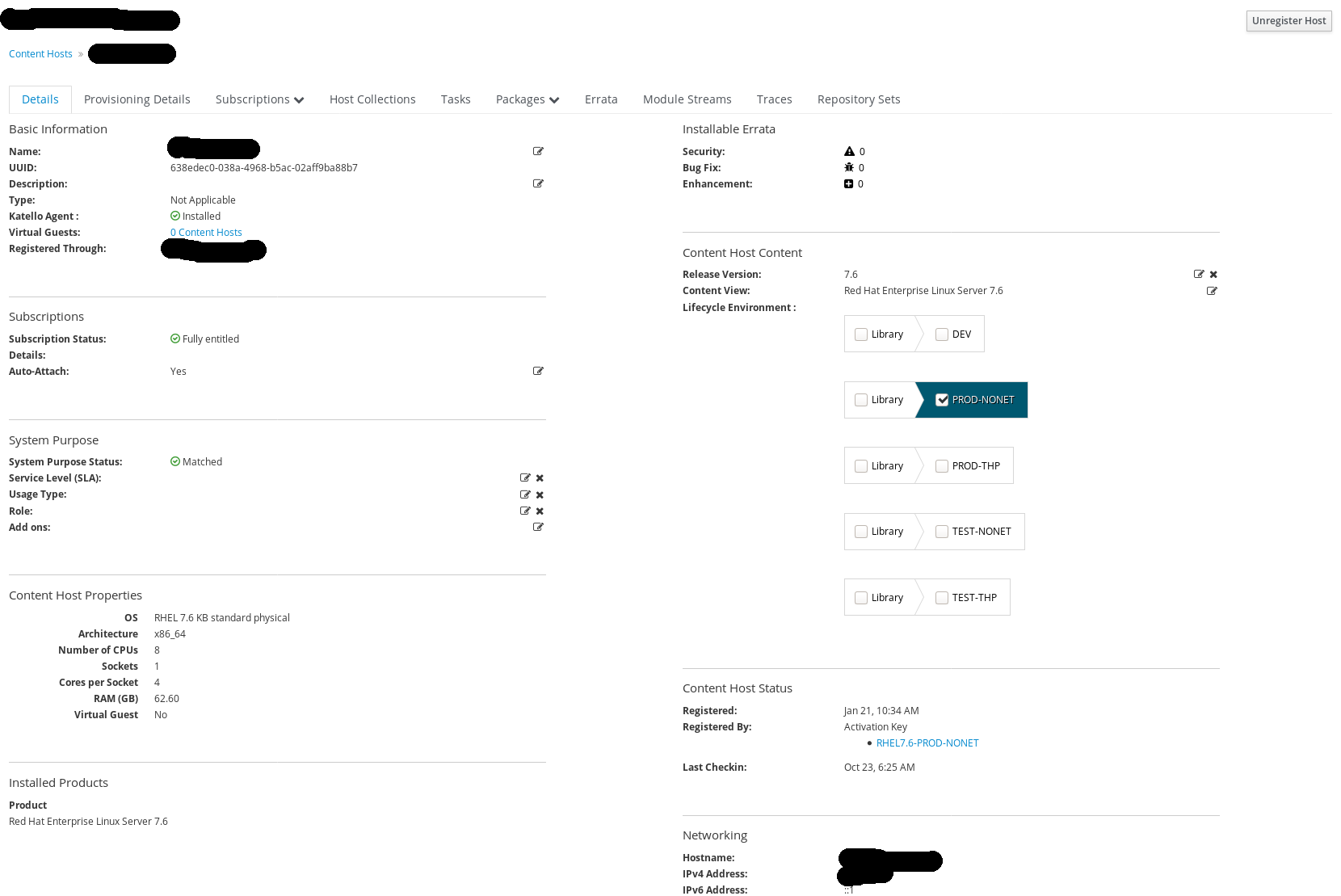Check the TEST-NONET lifecycle environment
This screenshot has height=896, width=1341.
click(942, 532)
